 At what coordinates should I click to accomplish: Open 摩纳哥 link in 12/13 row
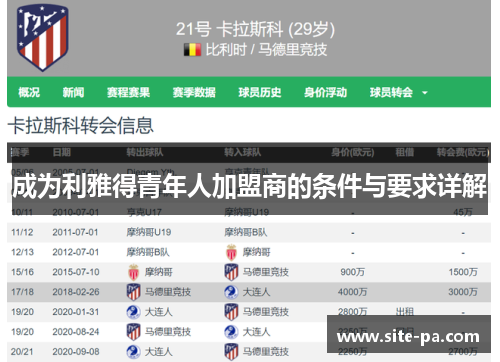click(256, 252)
